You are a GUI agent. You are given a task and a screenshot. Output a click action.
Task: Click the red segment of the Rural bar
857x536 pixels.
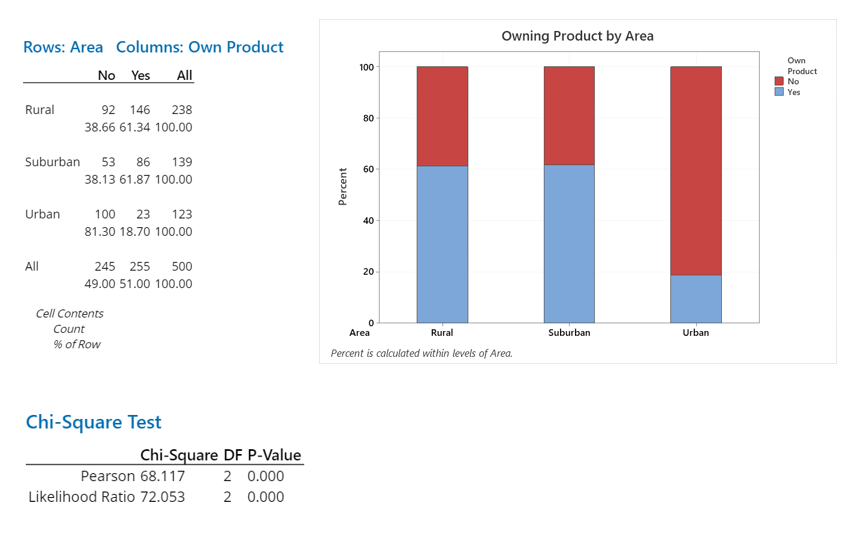click(442, 116)
